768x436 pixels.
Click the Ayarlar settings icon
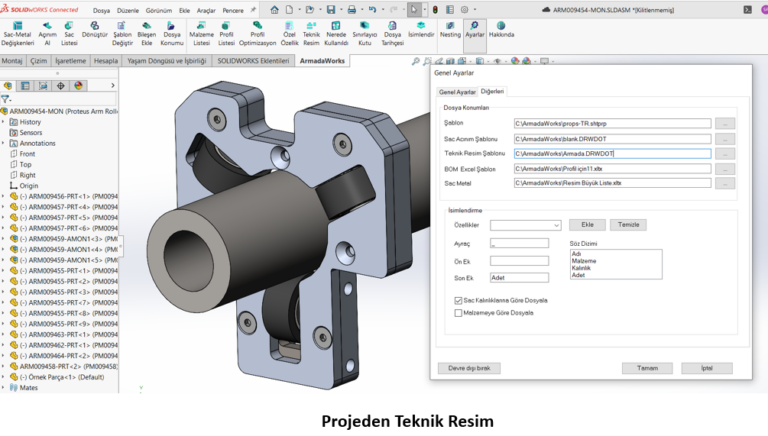tap(475, 26)
